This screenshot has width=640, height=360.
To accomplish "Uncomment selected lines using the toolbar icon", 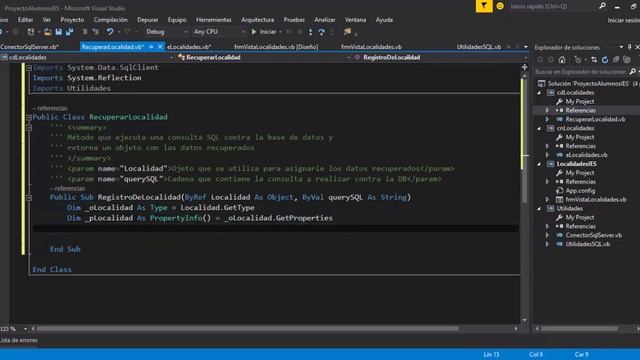I will coord(95,32).
